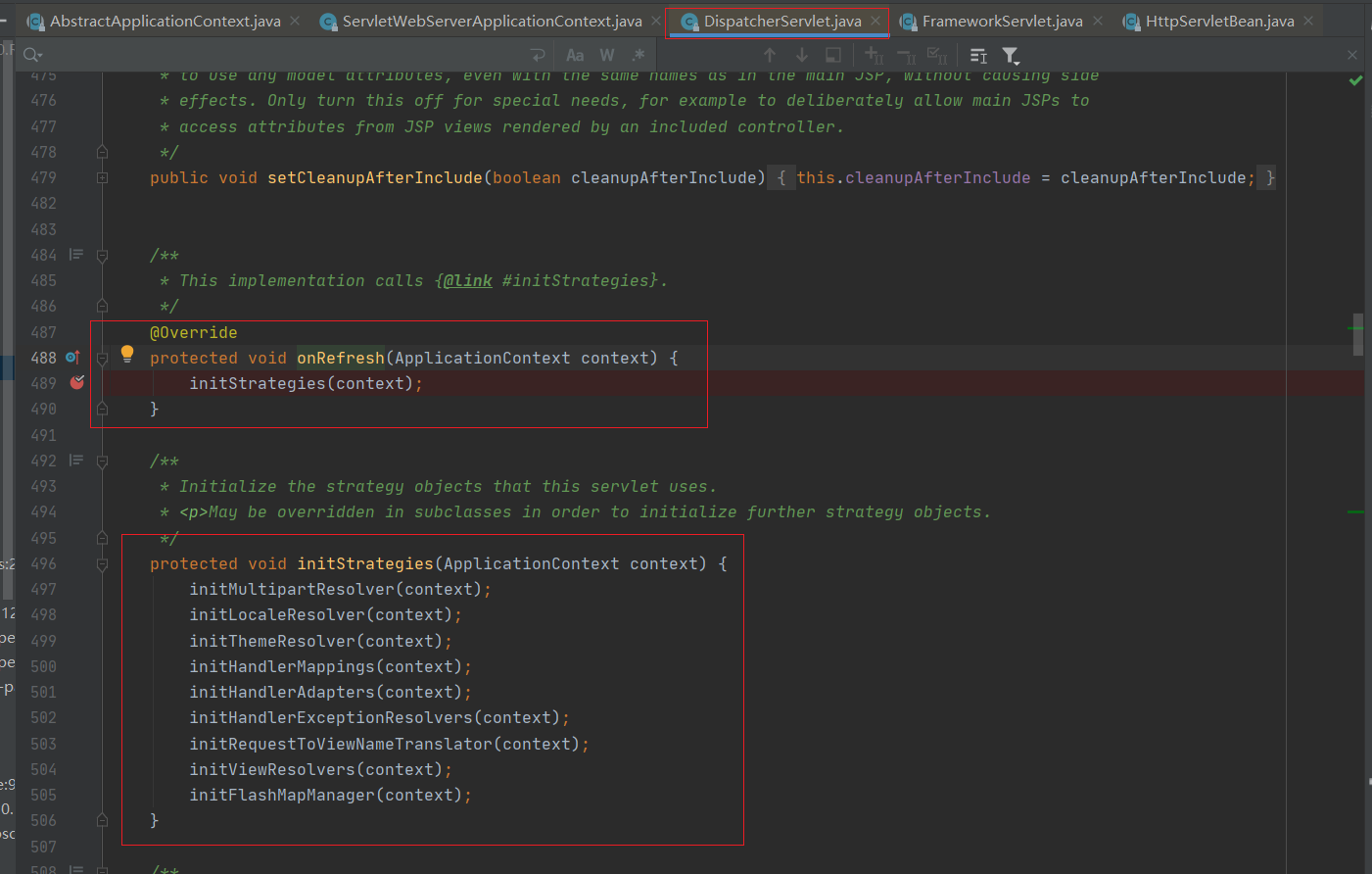
Task: Click the @Override annotation on line 487
Action: tap(194, 332)
